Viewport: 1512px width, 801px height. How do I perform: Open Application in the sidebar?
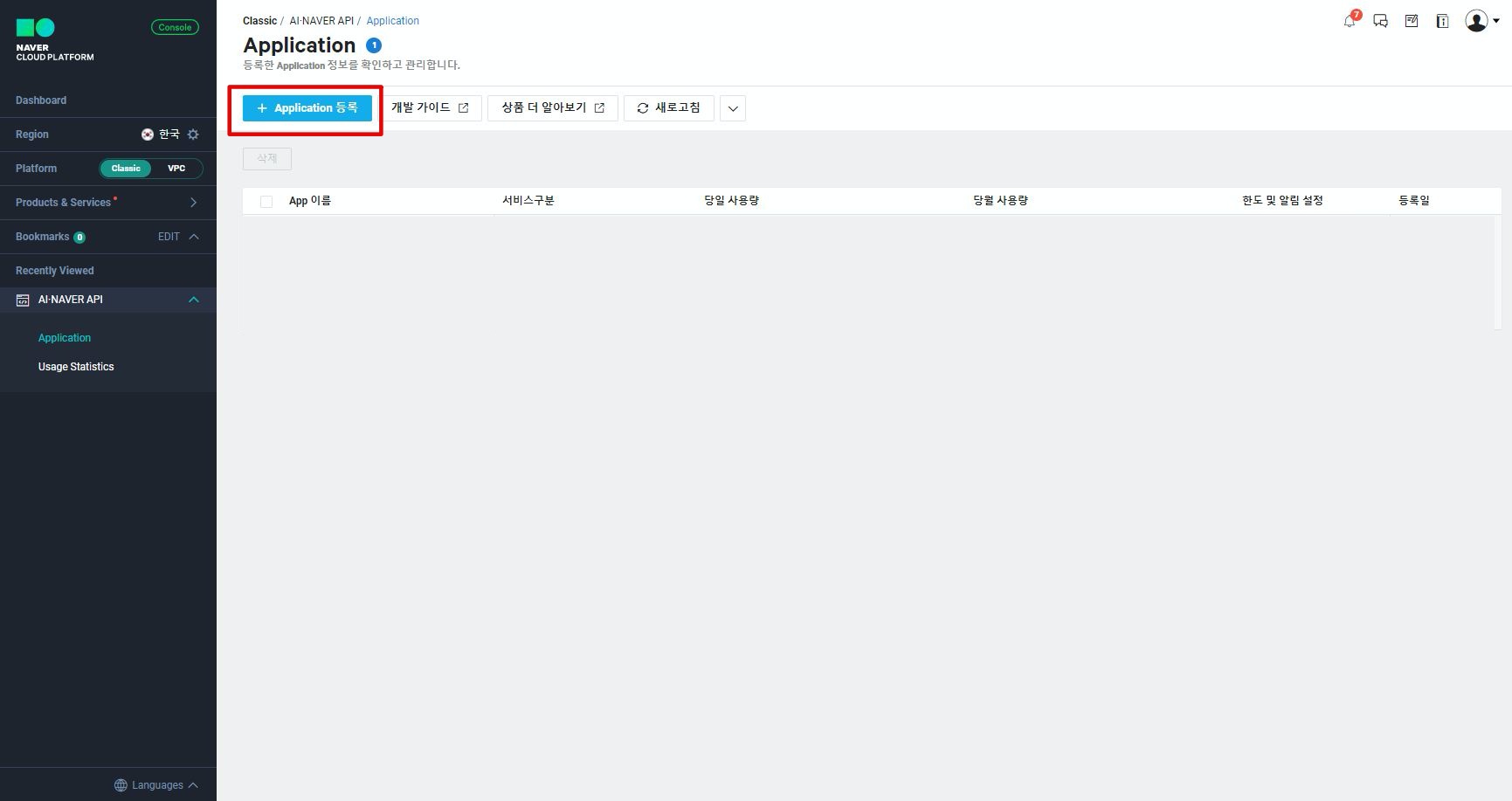pos(65,338)
